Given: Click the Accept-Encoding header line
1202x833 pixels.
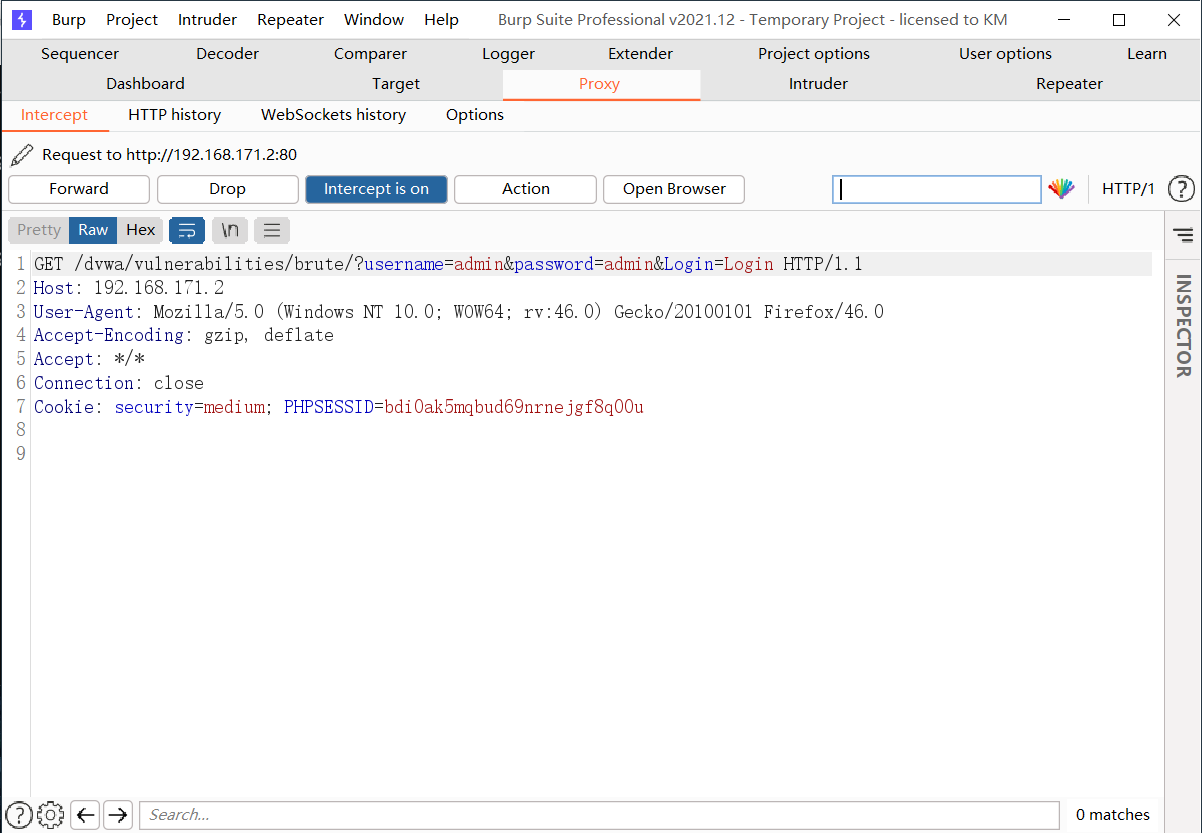Looking at the screenshot, I should (184, 335).
